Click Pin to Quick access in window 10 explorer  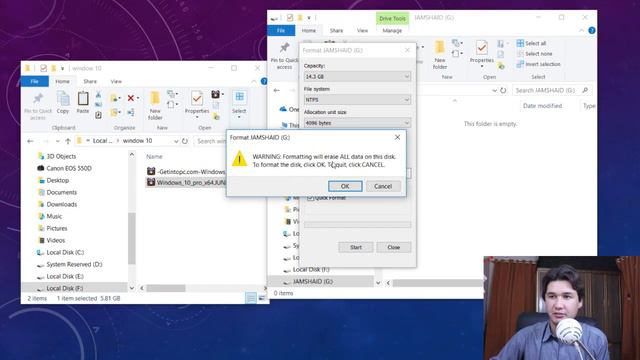tap(38, 105)
